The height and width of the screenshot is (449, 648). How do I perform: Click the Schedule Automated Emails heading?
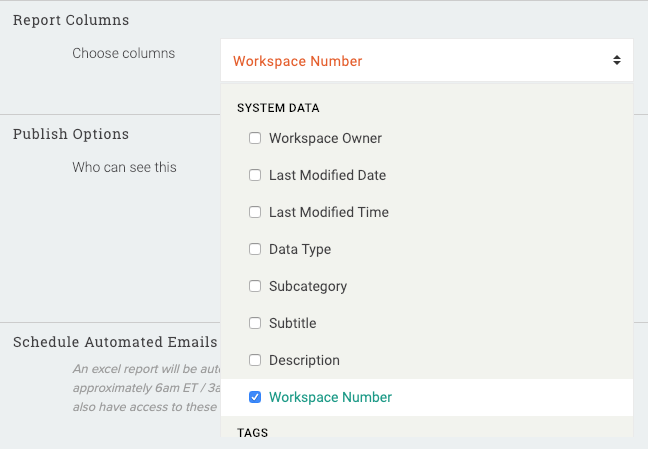tap(115, 342)
